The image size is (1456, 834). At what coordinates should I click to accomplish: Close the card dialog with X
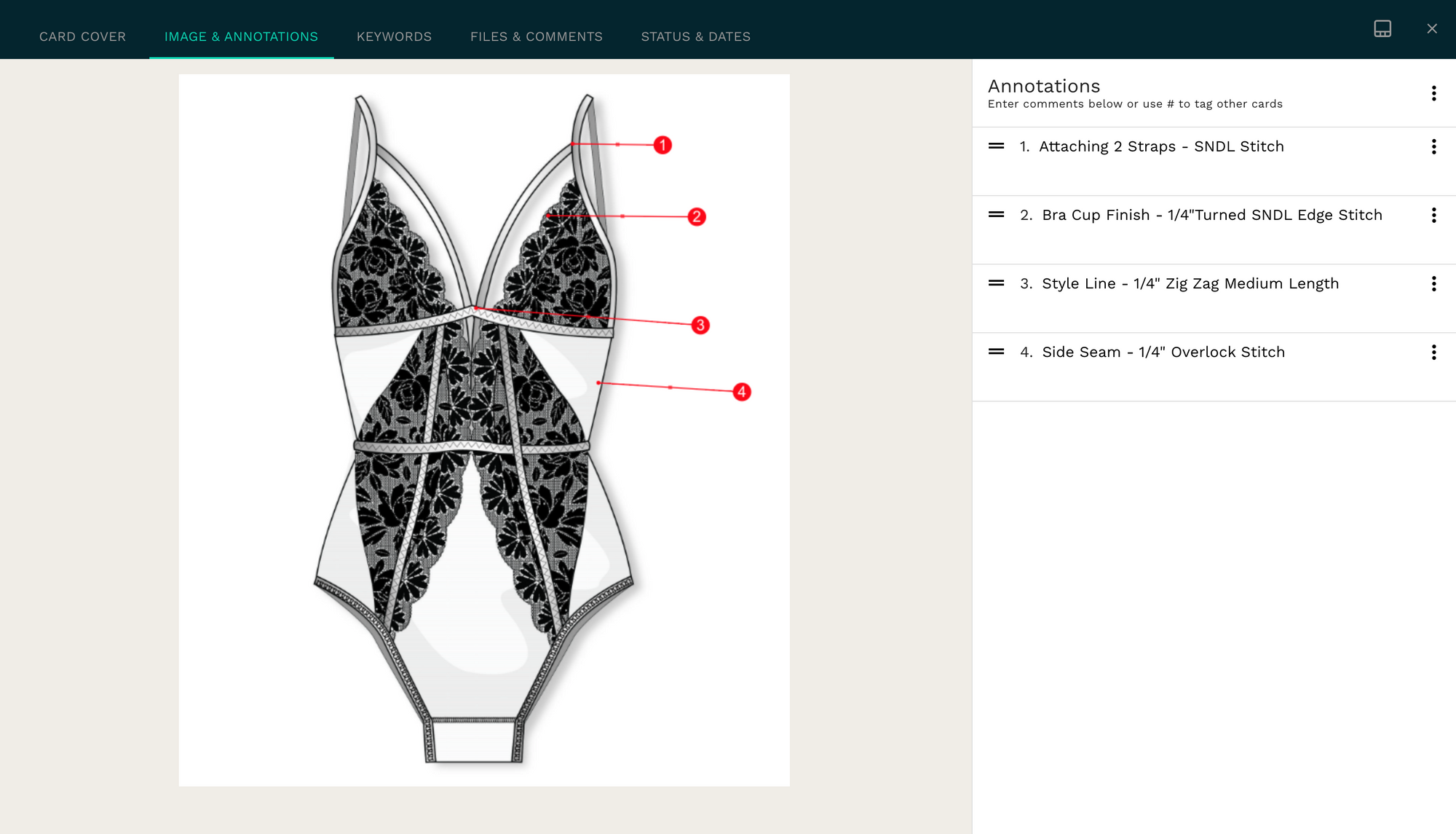(x=1432, y=28)
